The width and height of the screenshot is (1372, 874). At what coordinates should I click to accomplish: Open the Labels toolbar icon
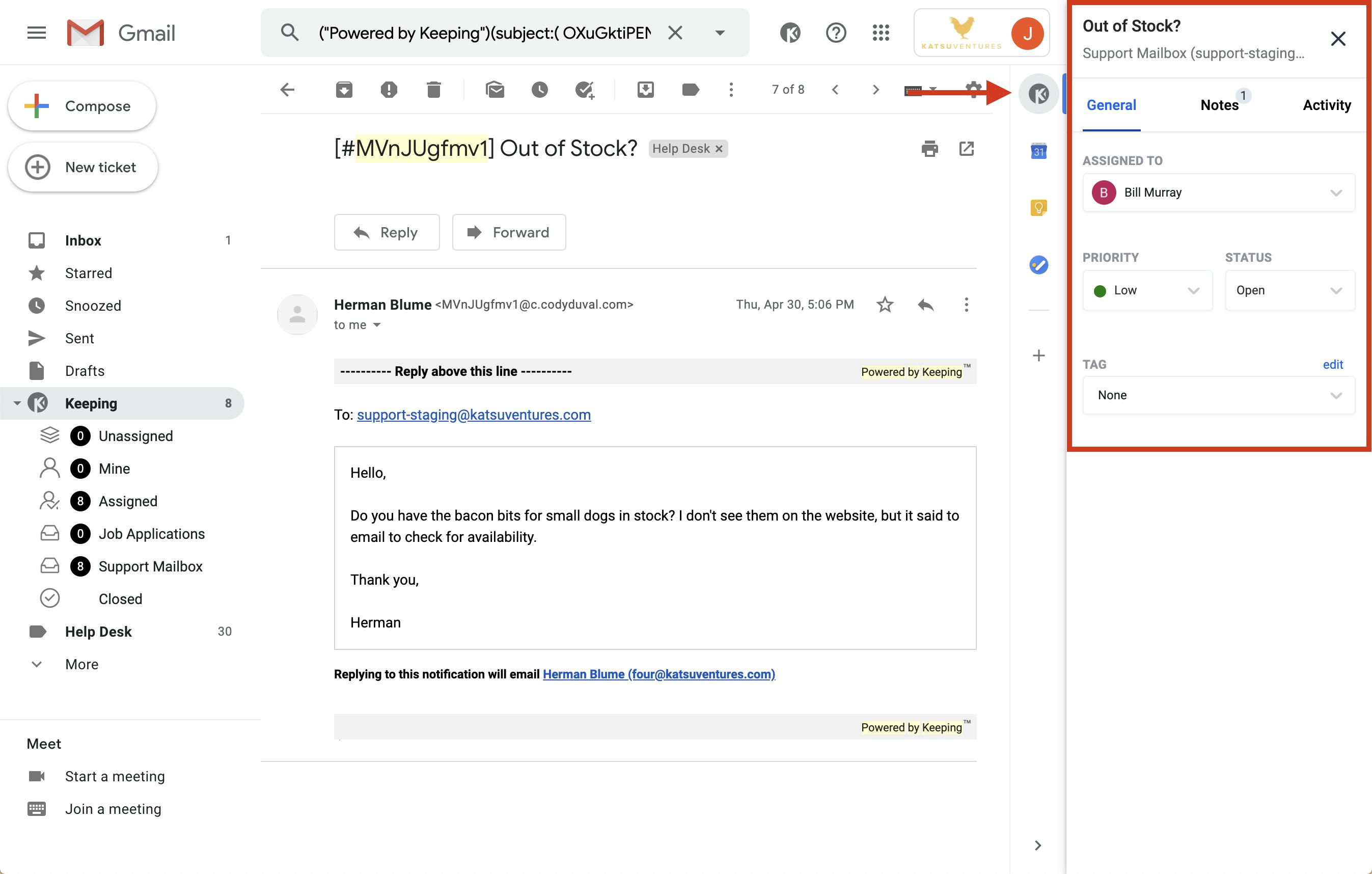690,90
